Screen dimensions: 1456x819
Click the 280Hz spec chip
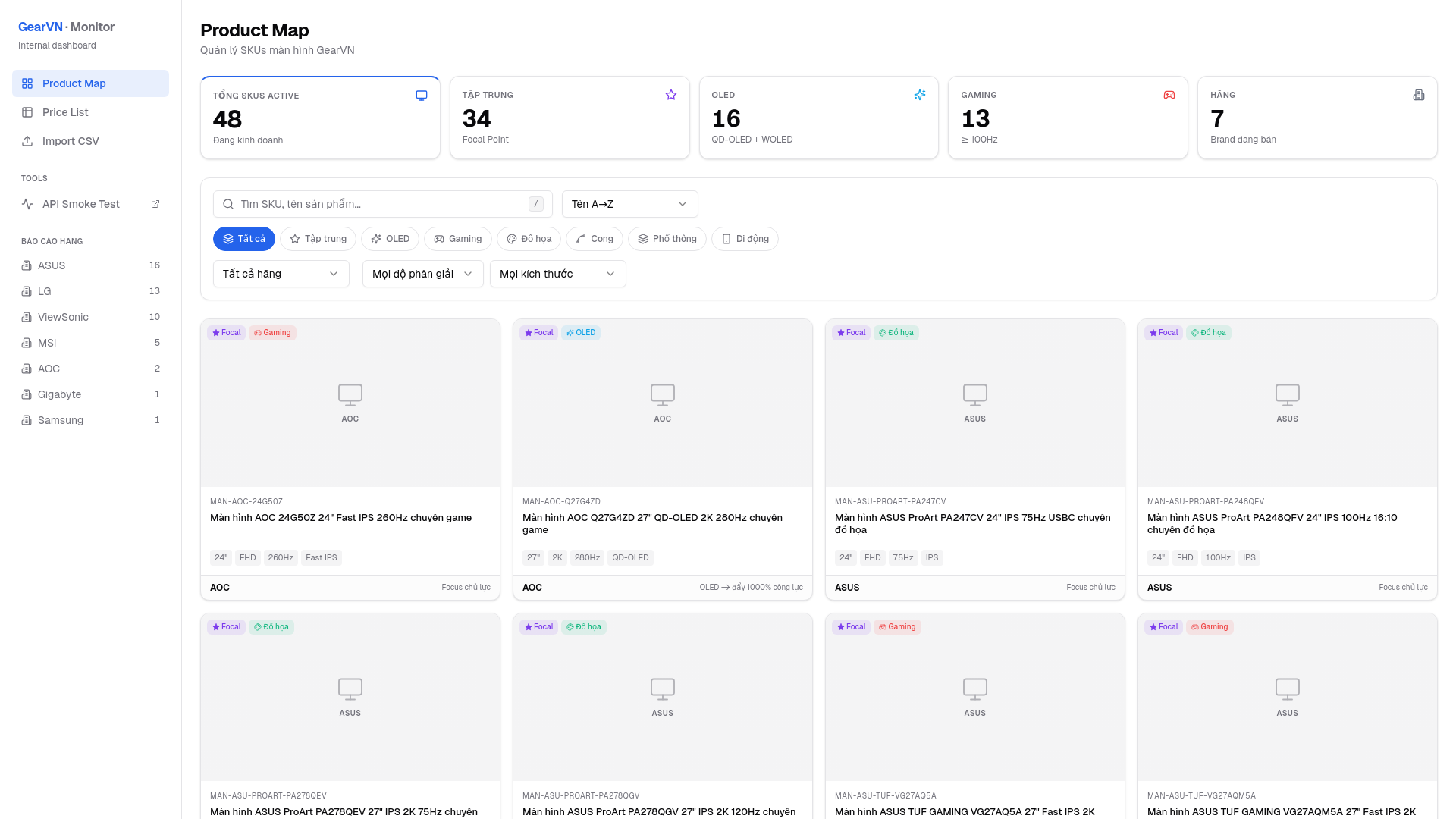[x=587, y=557]
